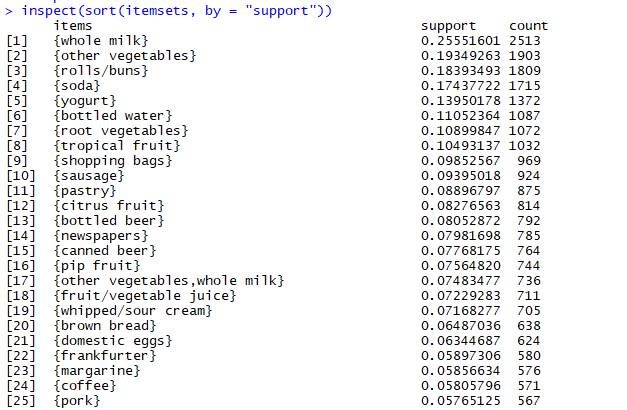Select the {other vegetables} single itemset
This screenshot has height=410, width=627.
pos(125,56)
